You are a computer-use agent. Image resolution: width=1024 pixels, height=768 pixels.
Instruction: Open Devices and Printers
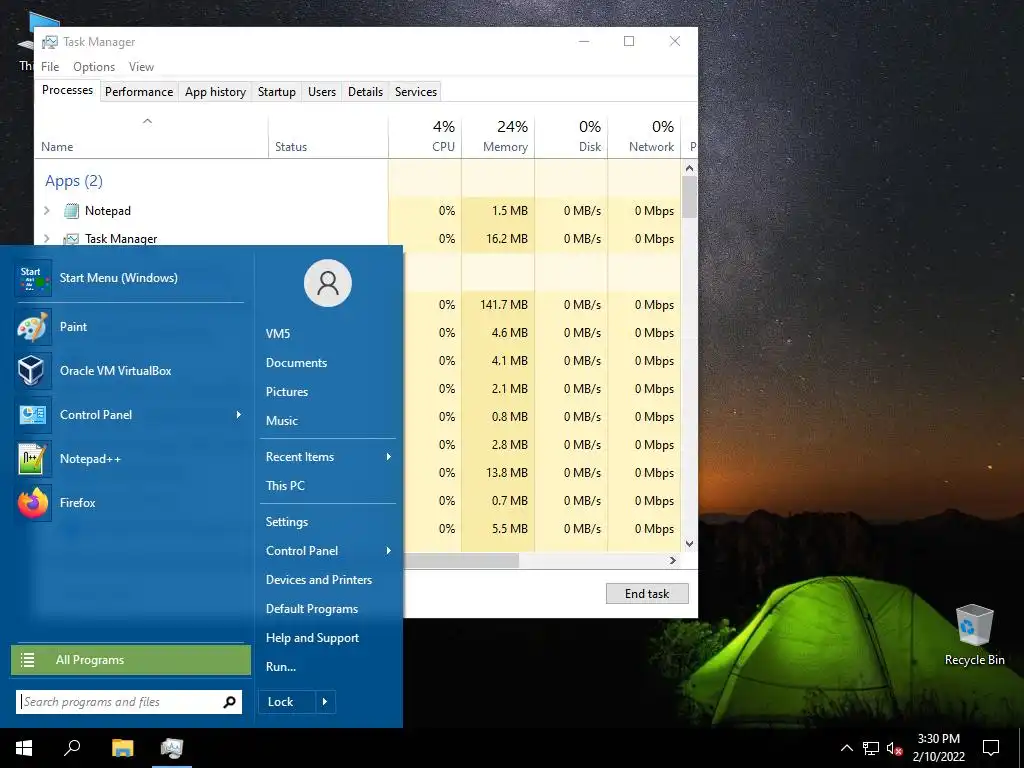(x=319, y=580)
